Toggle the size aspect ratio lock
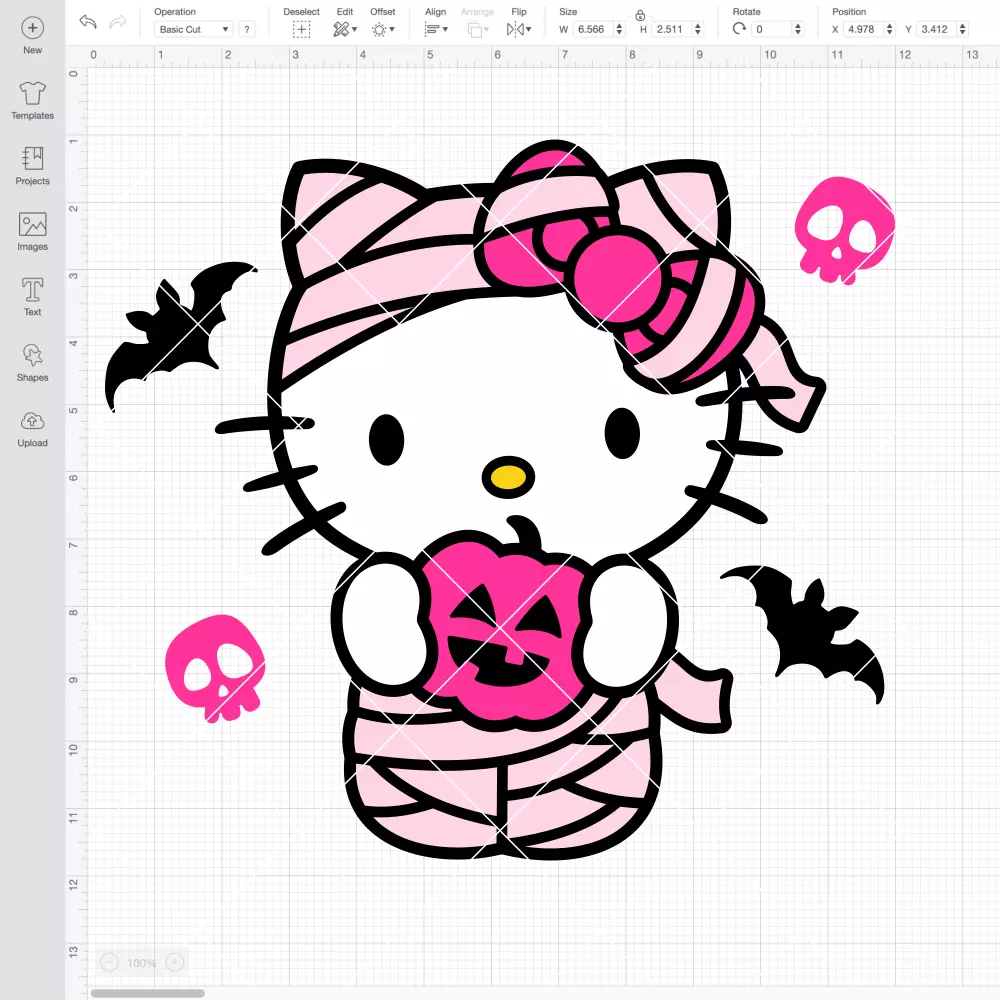The image size is (1000, 1000). coord(640,15)
